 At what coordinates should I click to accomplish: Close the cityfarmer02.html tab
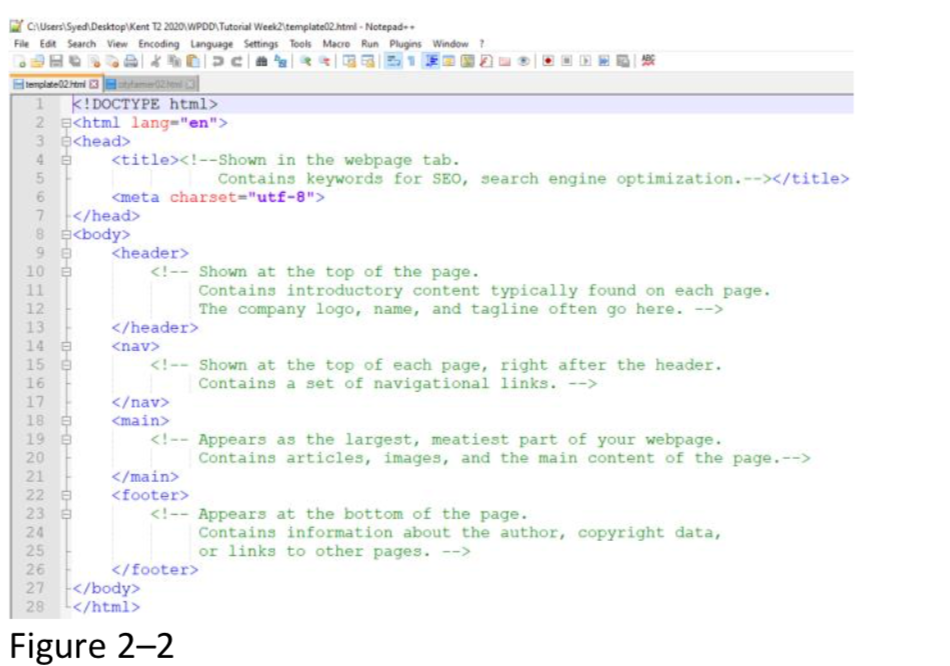tap(190, 84)
